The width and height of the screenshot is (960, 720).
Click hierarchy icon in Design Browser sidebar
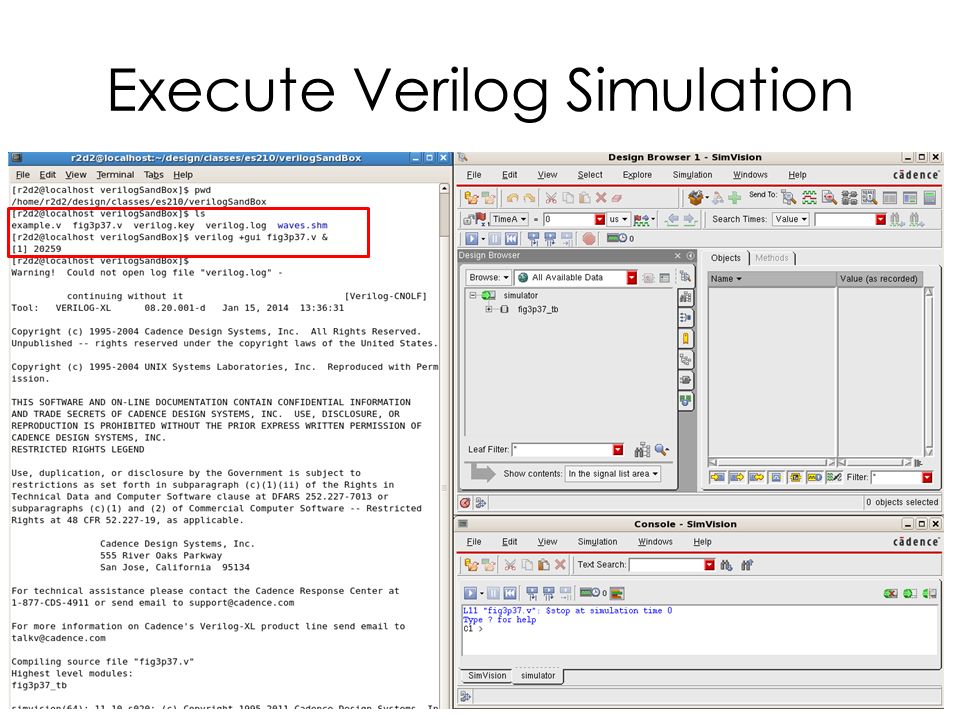(x=686, y=359)
